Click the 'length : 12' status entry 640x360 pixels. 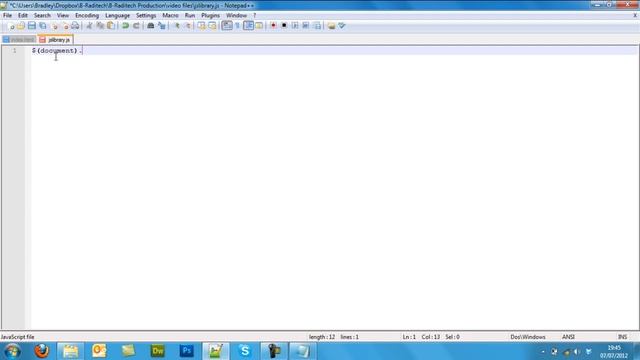pyautogui.click(x=322, y=337)
